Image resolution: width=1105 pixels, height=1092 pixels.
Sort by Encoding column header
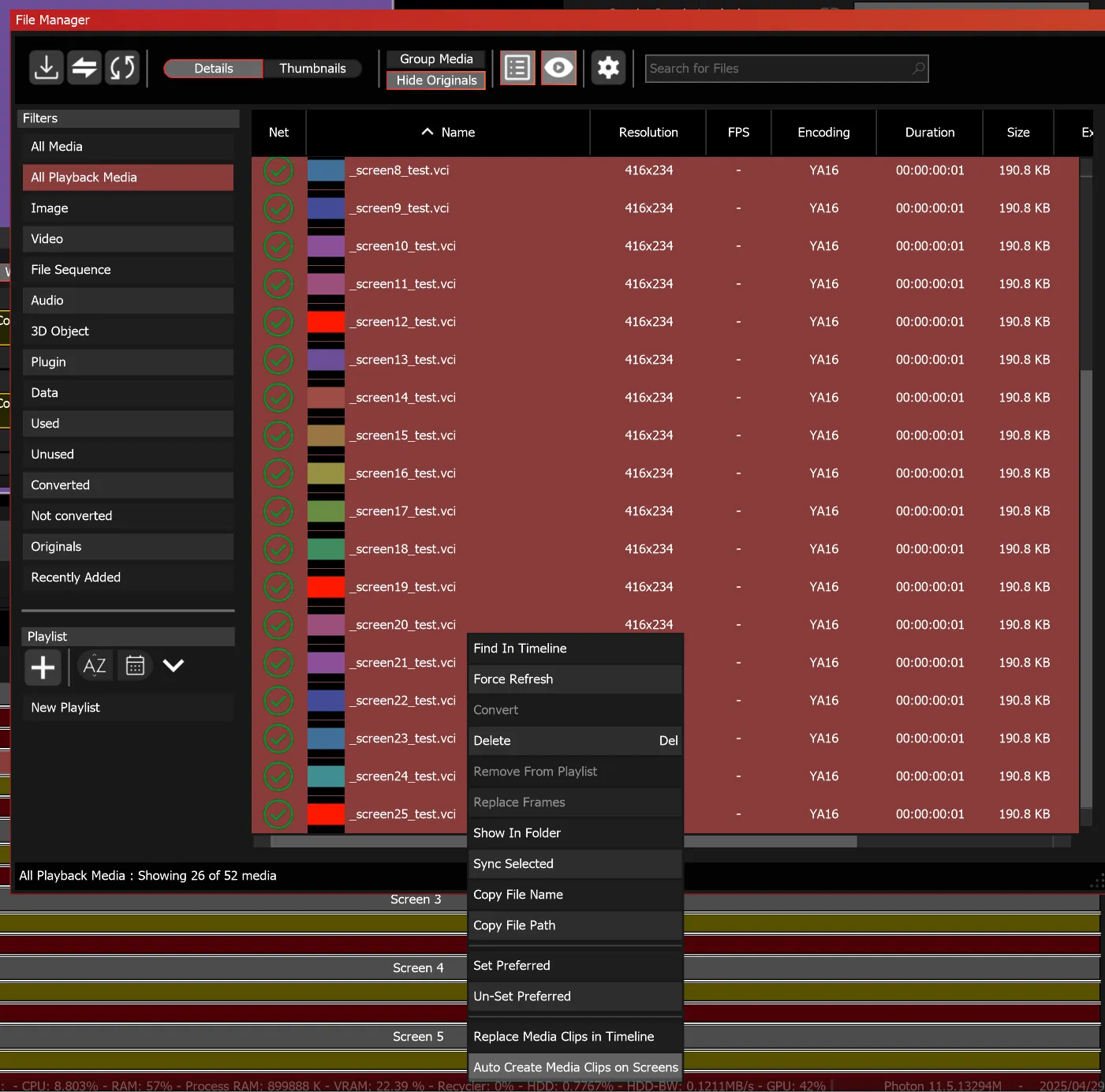[823, 133]
